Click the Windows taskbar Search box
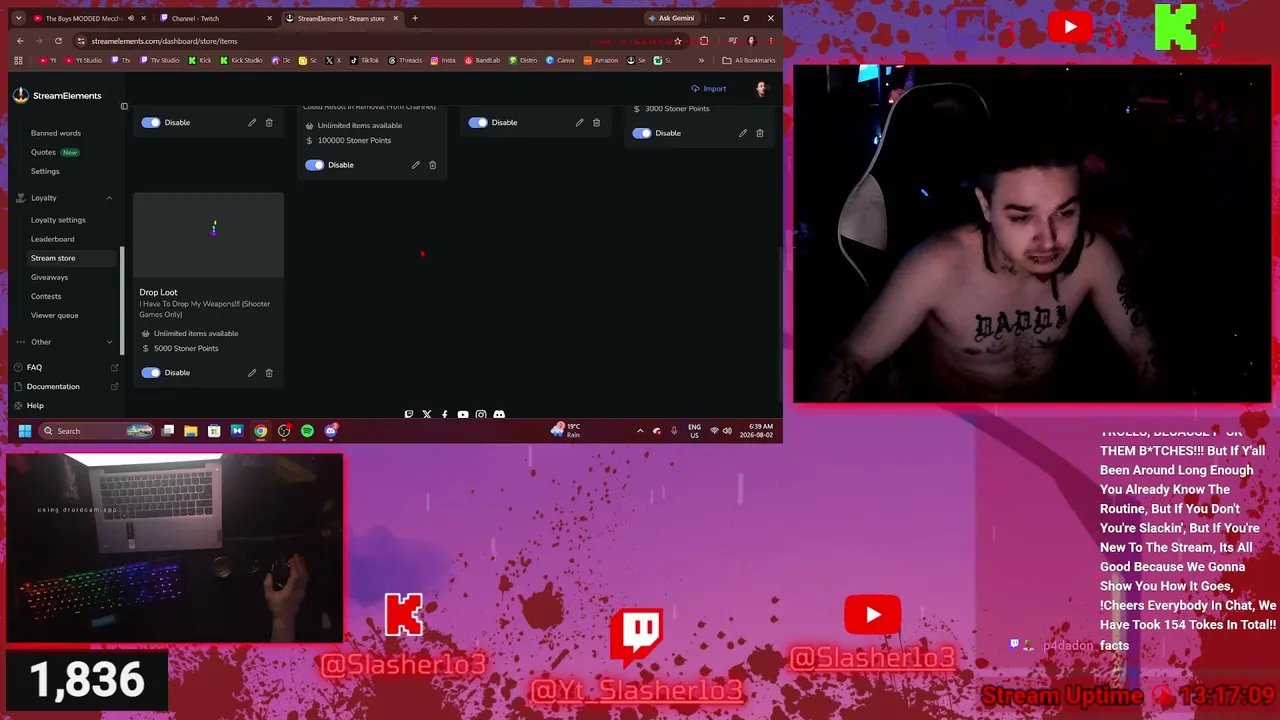This screenshot has width=1280, height=720. [x=97, y=431]
